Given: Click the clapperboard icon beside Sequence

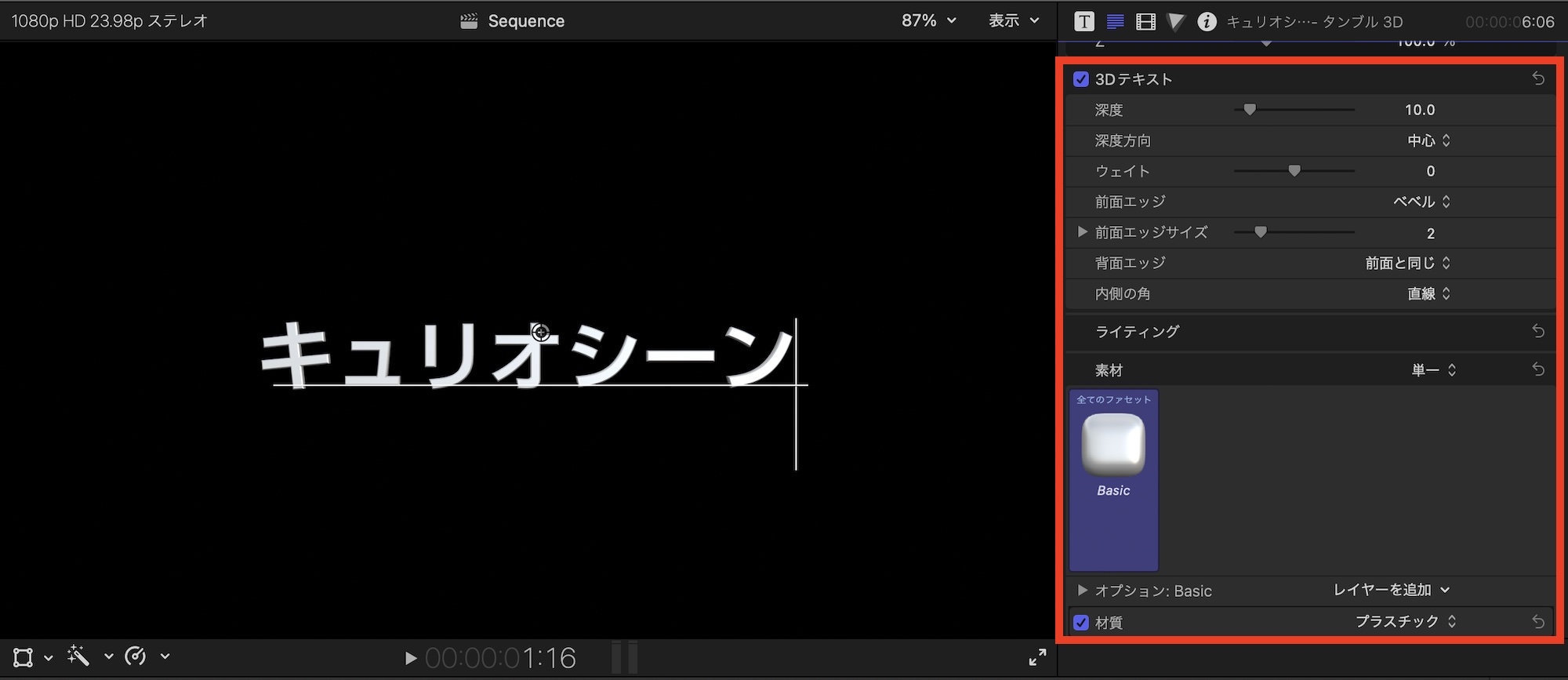Looking at the screenshot, I should pyautogui.click(x=469, y=21).
